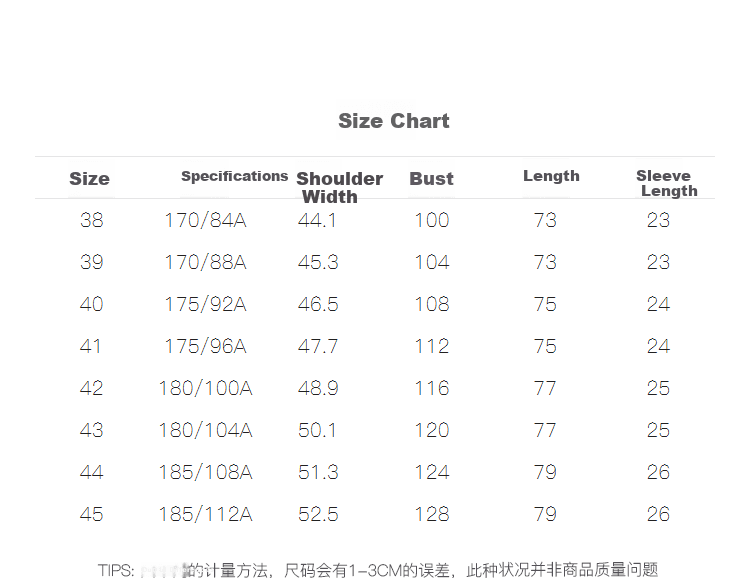Select shoulder width value 44.1
This screenshot has width=750, height=578.
click(x=317, y=220)
